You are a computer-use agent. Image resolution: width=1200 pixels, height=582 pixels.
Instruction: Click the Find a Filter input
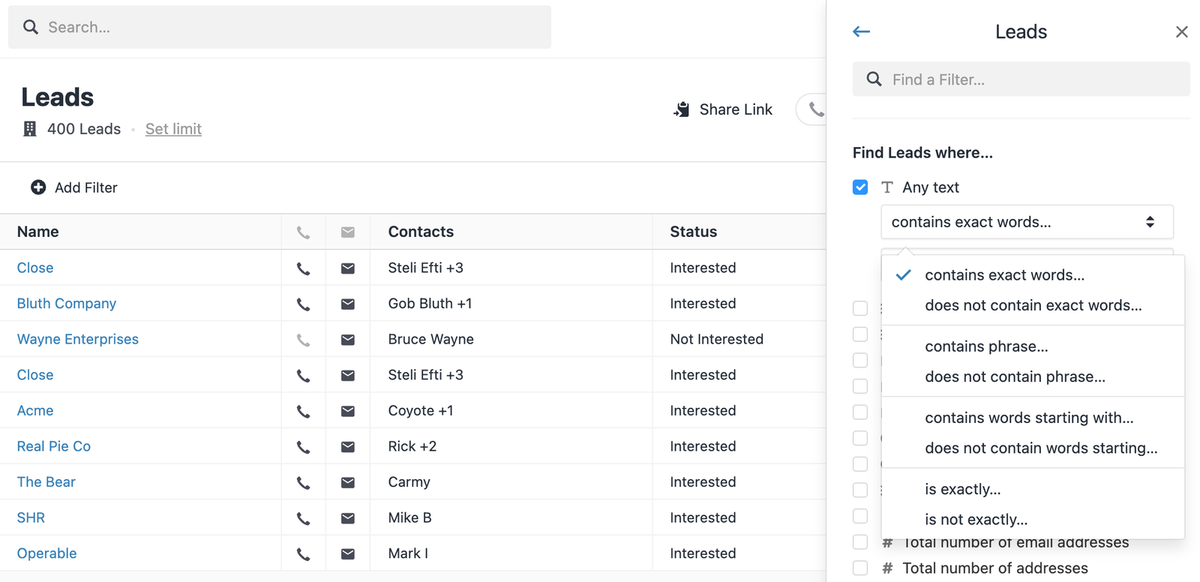(x=1021, y=79)
